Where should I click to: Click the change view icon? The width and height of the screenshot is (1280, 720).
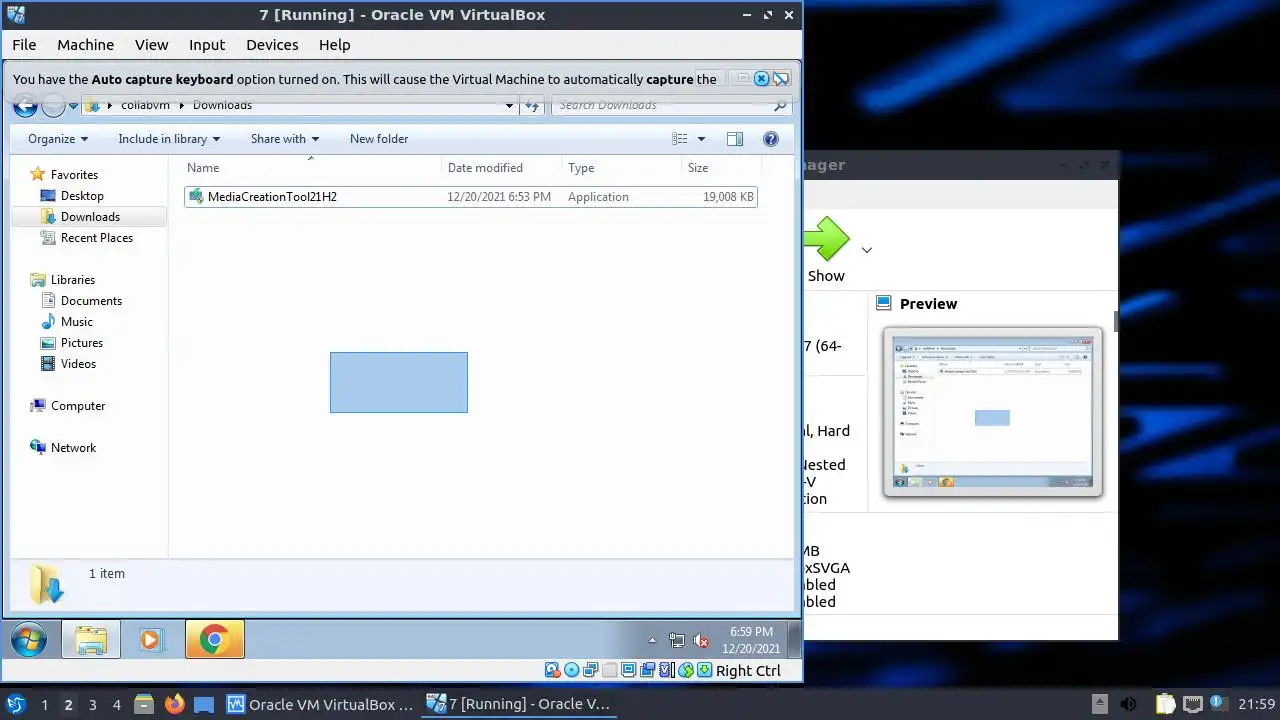coord(680,139)
